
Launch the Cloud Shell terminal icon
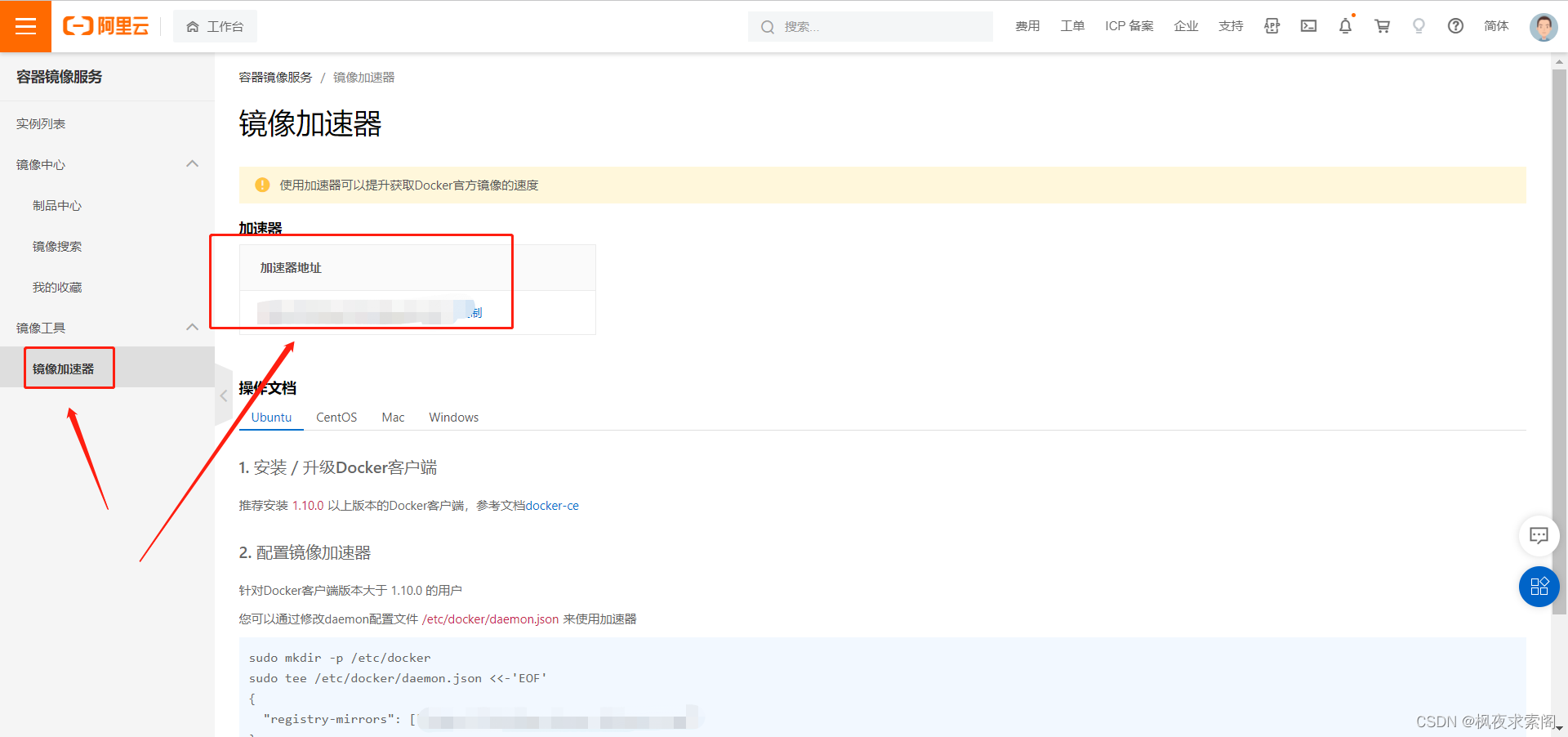click(x=1308, y=26)
